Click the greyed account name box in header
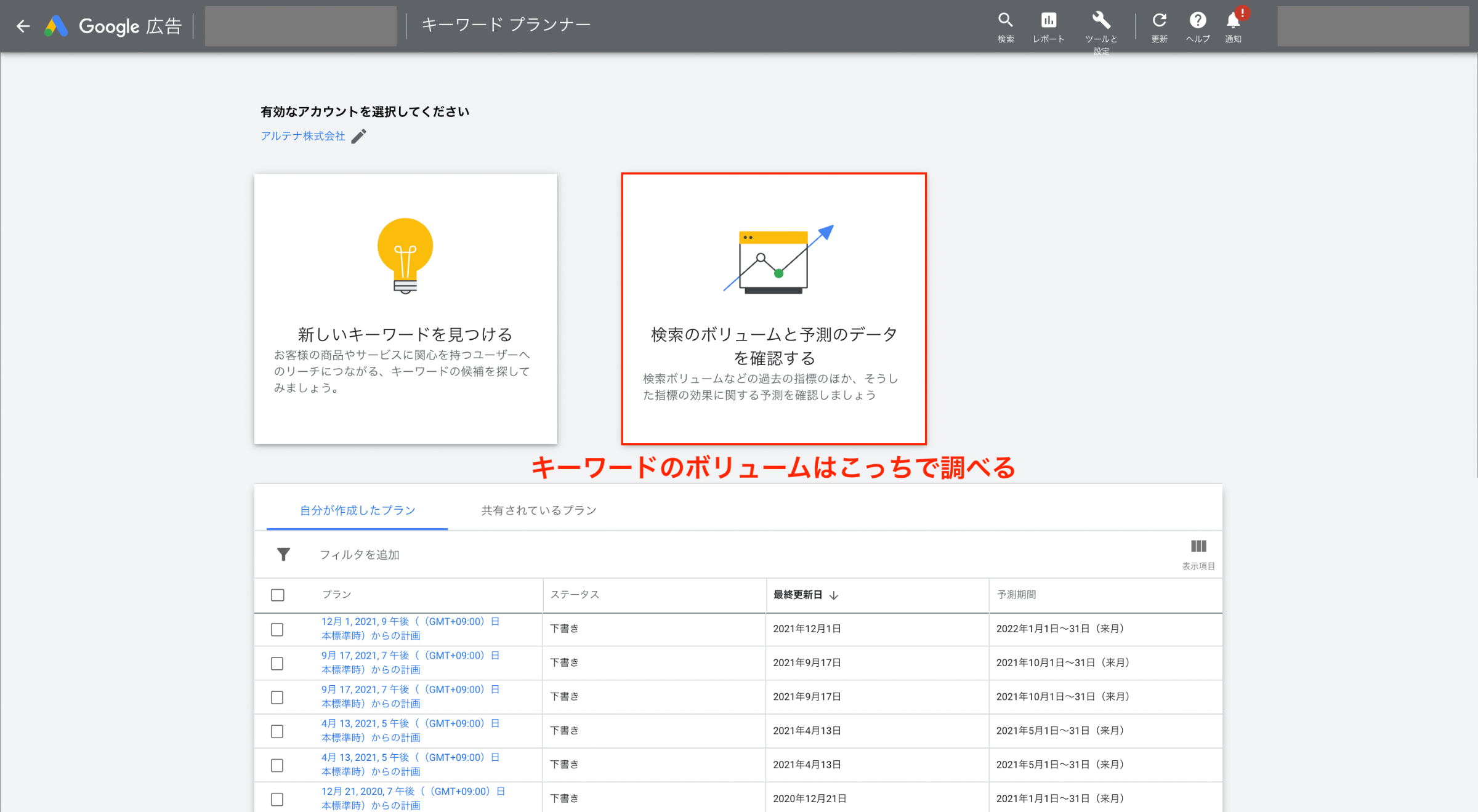The height and width of the screenshot is (812, 1478). (301, 26)
